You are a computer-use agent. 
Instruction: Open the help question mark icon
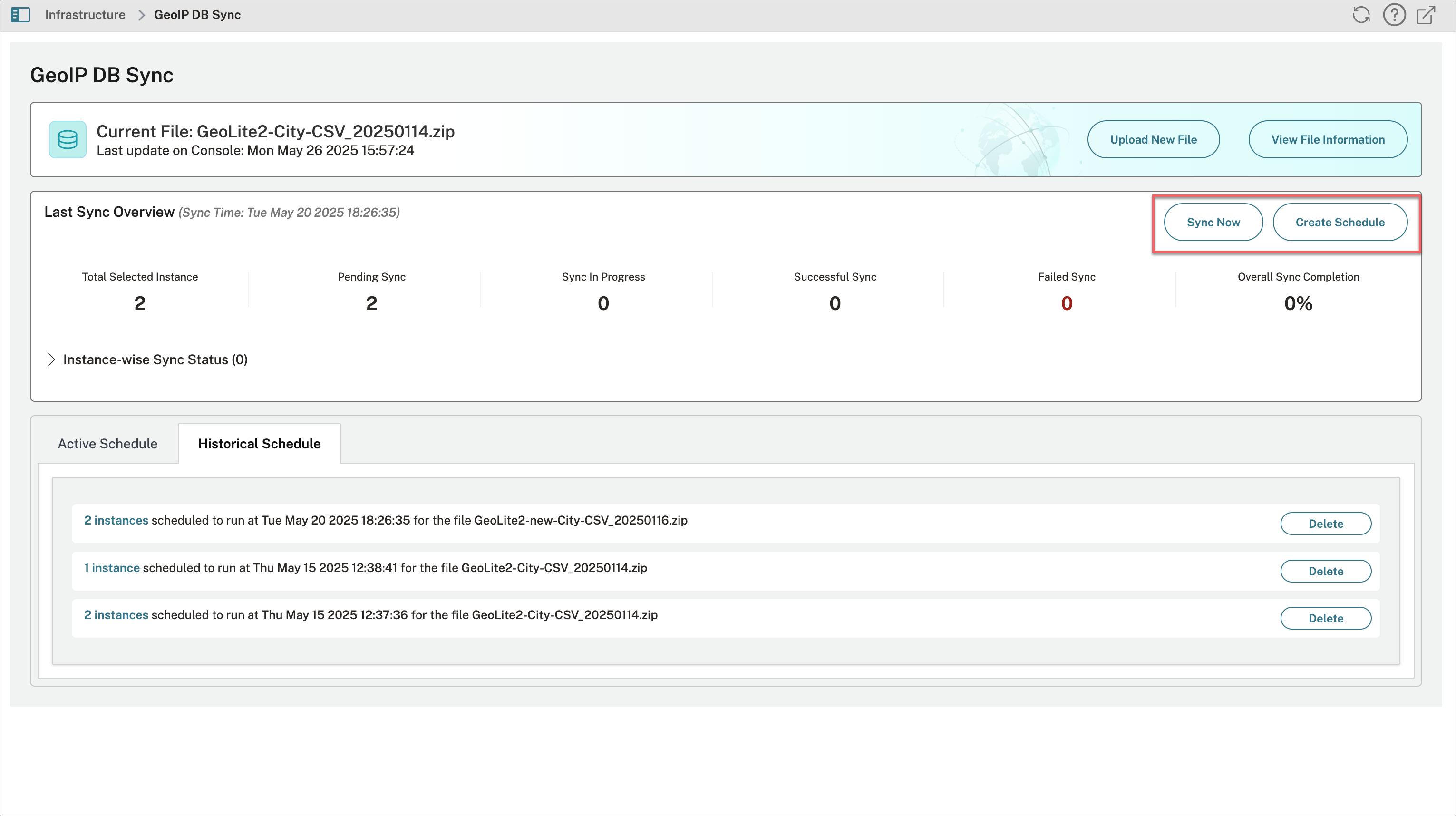(1394, 15)
